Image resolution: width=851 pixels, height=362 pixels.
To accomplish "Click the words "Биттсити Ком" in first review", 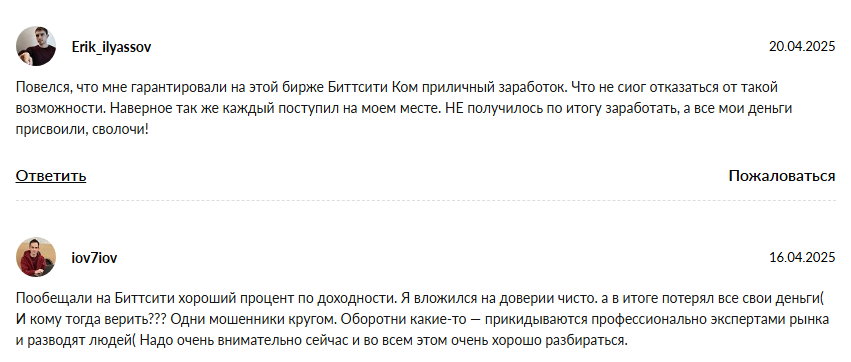I will [x=365, y=87].
